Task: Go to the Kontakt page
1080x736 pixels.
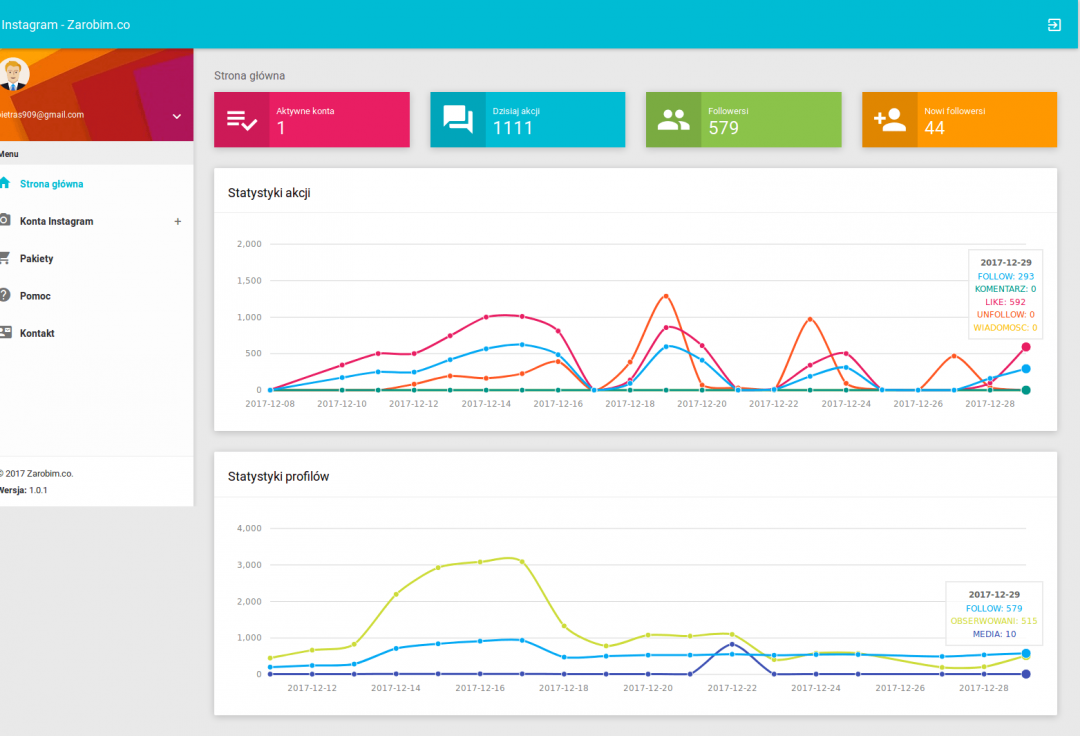Action: pos(37,333)
